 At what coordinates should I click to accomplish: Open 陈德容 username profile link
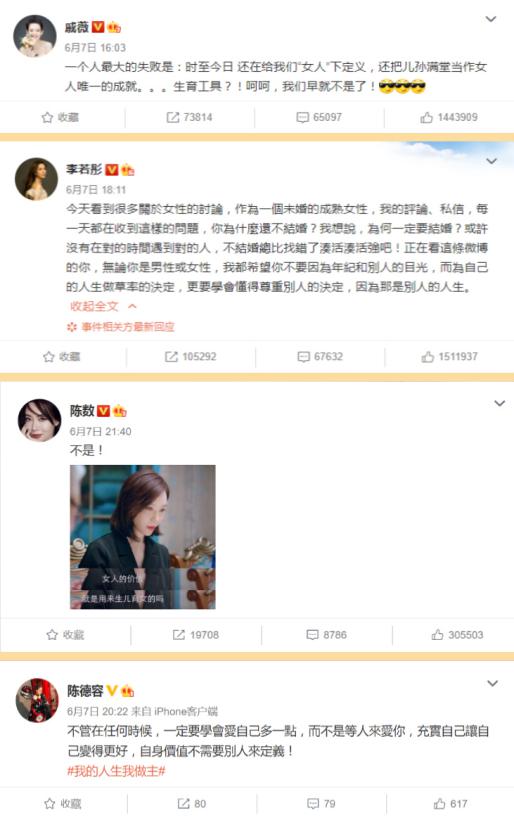85,691
